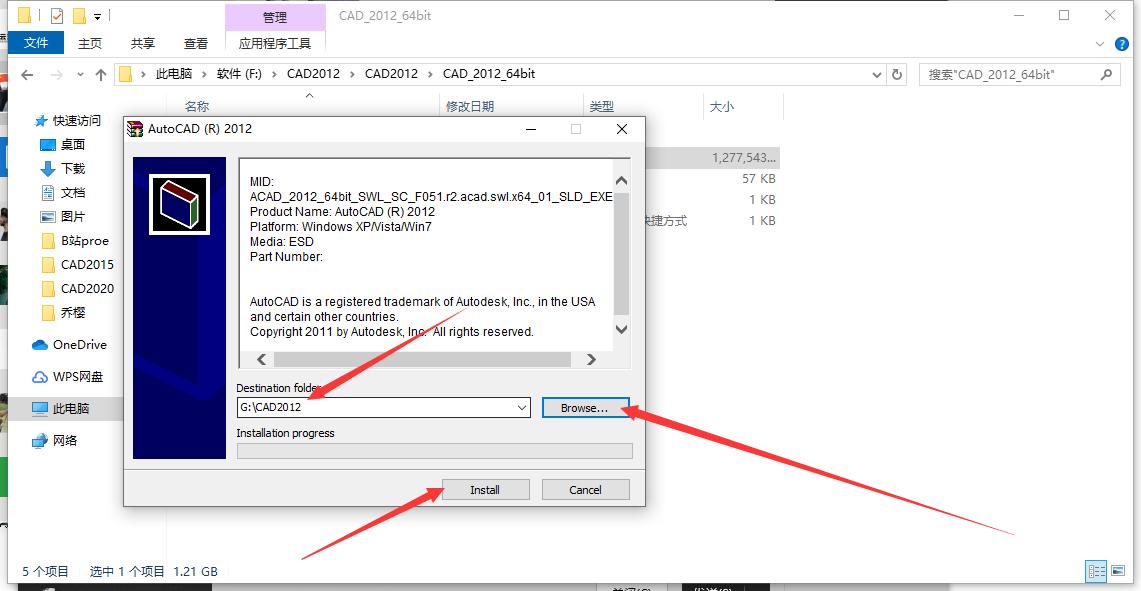Click the refresh icon beside the address bar

[x=897, y=73]
